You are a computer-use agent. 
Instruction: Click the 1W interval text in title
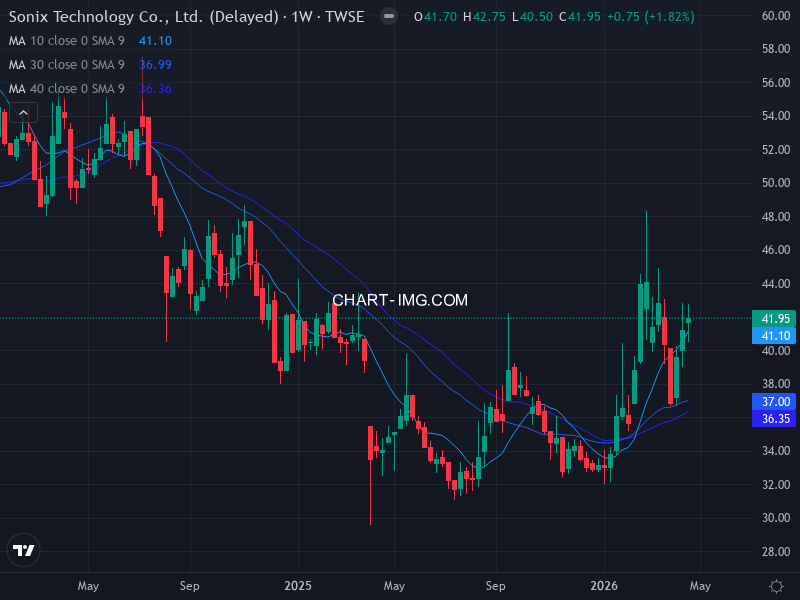[302, 17]
